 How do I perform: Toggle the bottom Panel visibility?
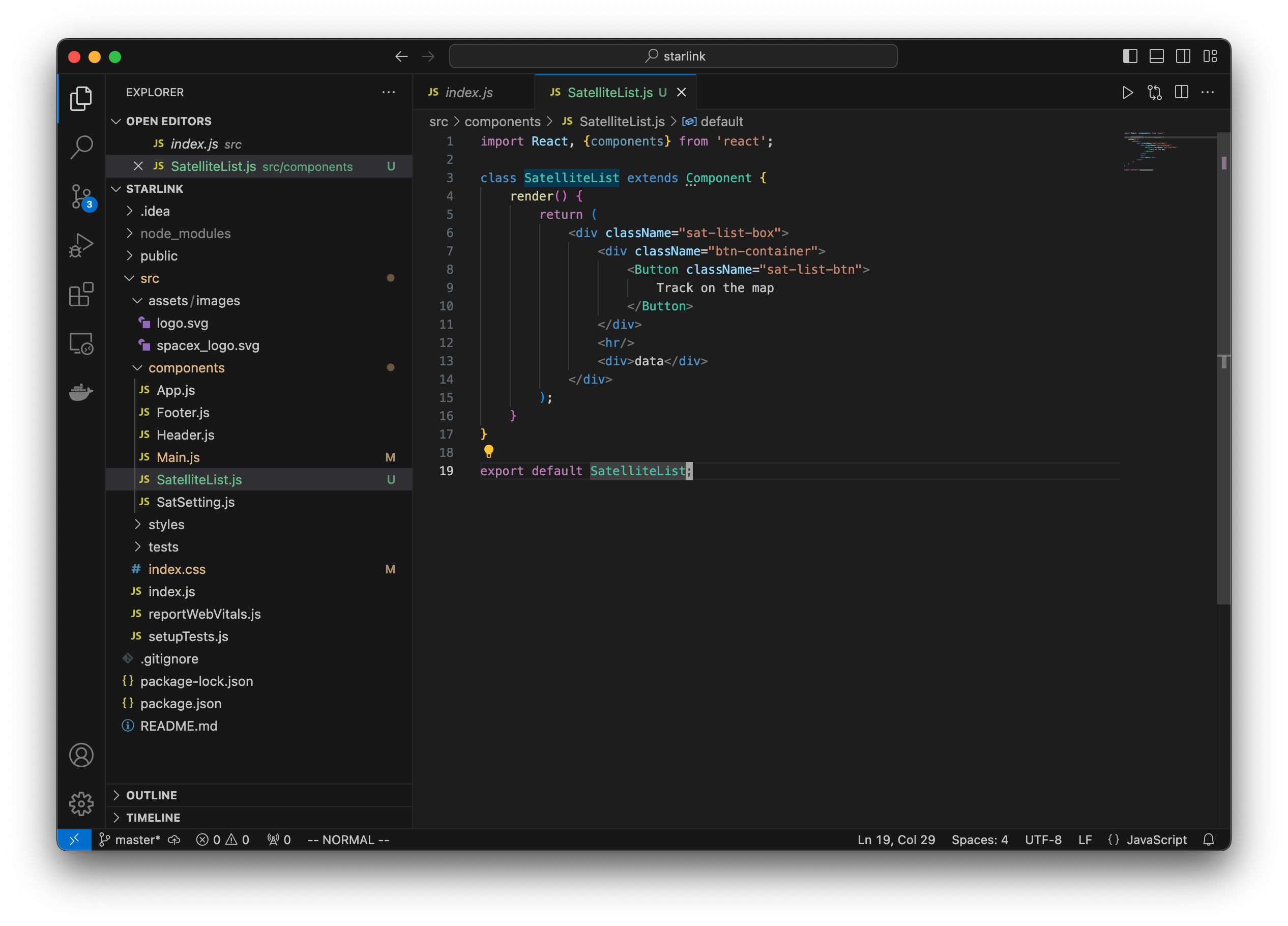1157,56
